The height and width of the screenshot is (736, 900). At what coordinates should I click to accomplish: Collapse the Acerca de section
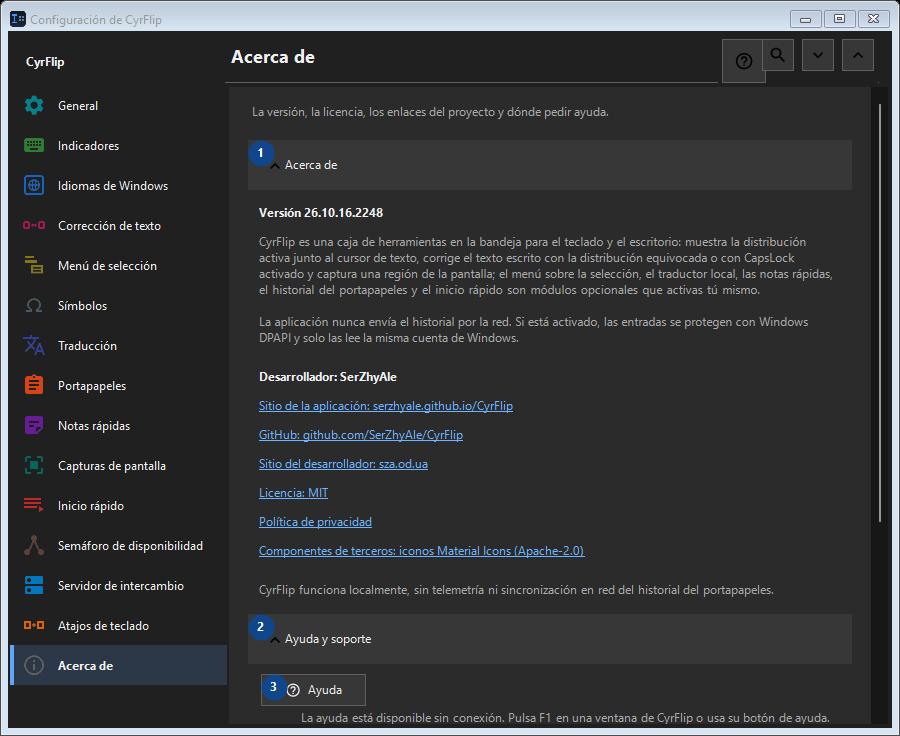(x=549, y=165)
